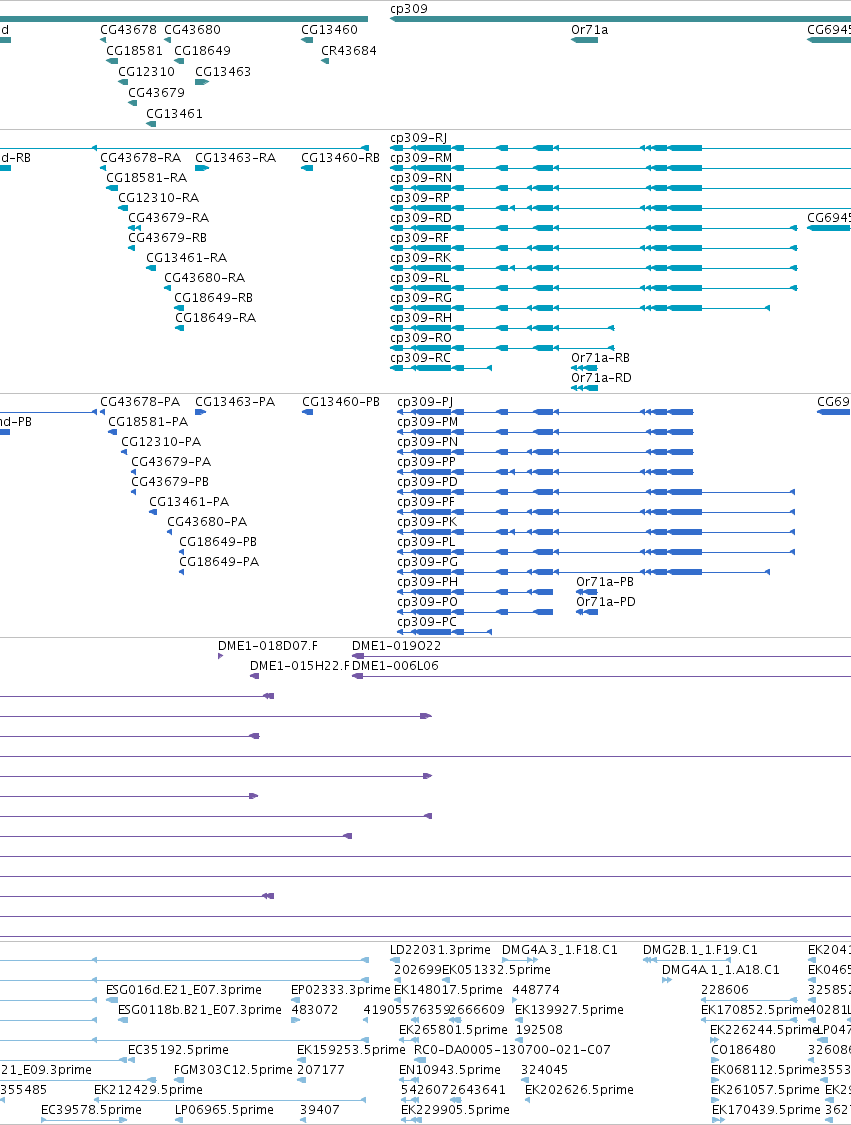This screenshot has width=851, height=1125.
Task: Click BAC clone DME1-019022 label
Action: pos(397,646)
